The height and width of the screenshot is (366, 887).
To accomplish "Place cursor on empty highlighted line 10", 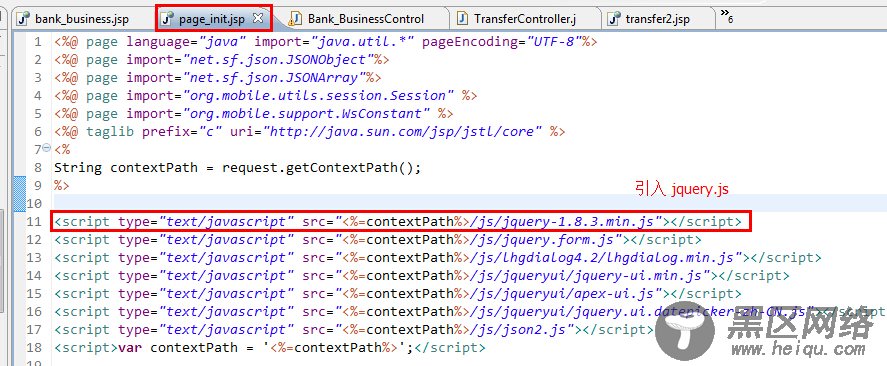I will (x=470, y=204).
